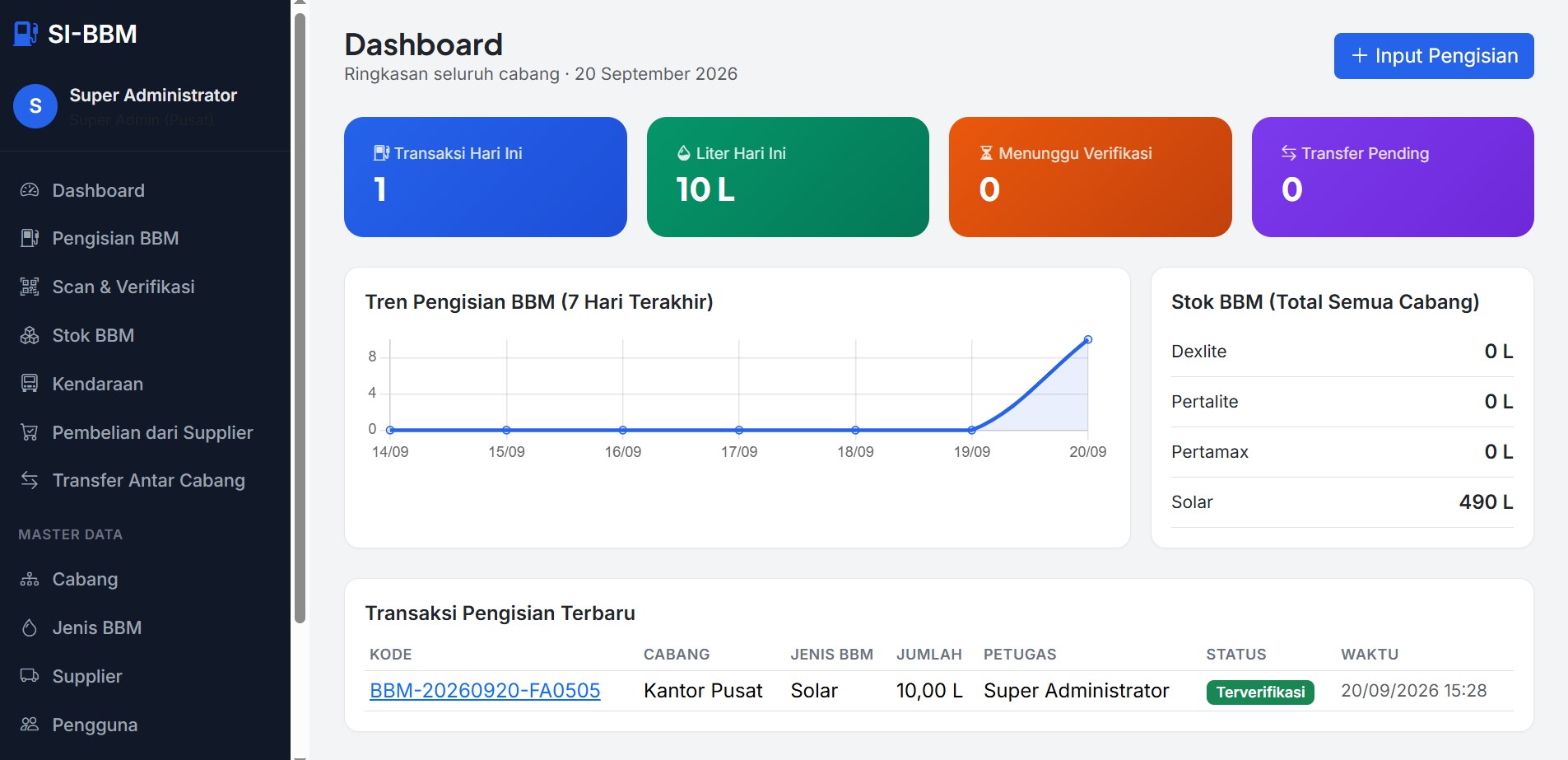The height and width of the screenshot is (760, 1568).
Task: Click the JENIS BBM column header
Action: [831, 655]
